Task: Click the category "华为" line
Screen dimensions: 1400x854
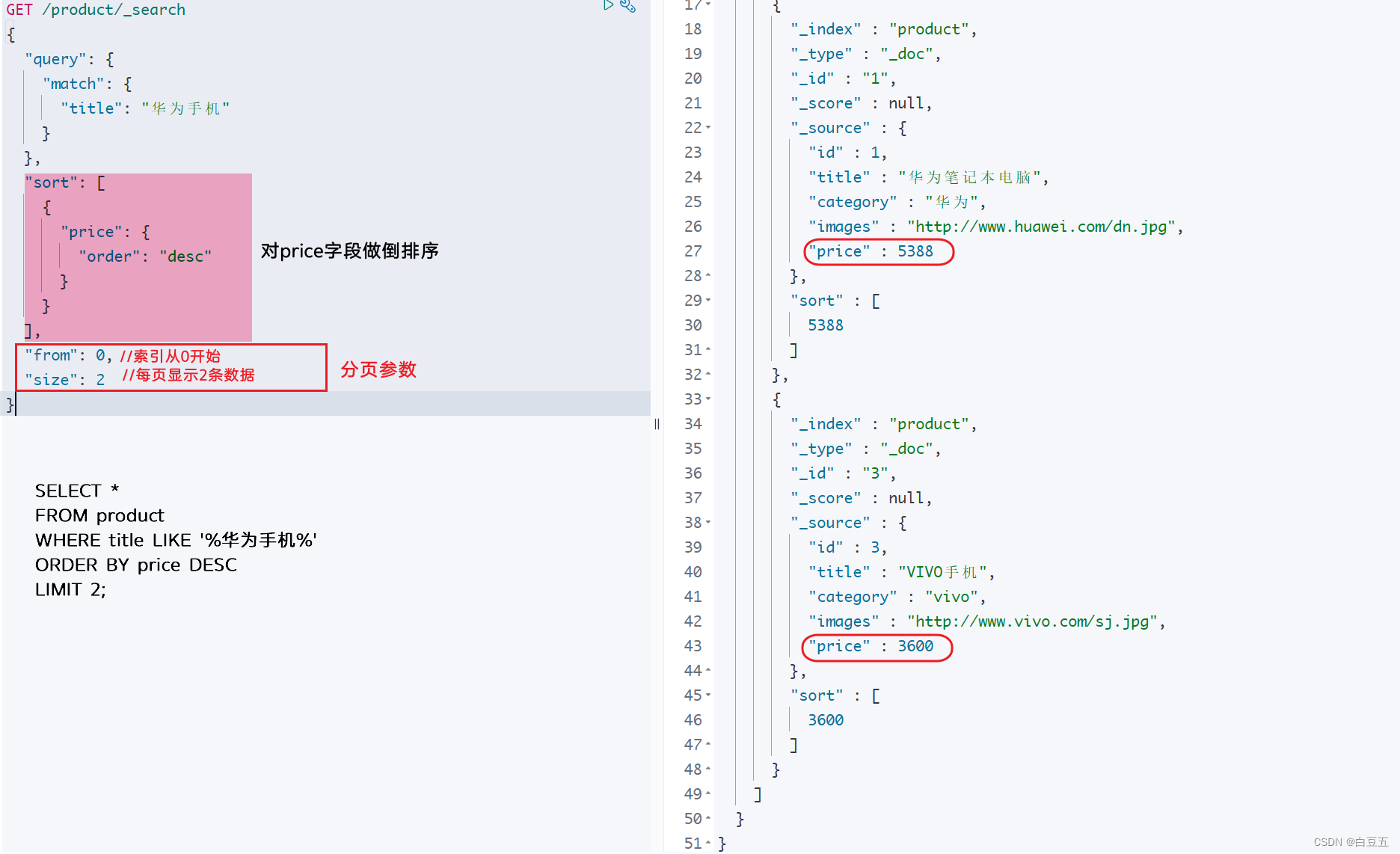Action: (x=897, y=202)
